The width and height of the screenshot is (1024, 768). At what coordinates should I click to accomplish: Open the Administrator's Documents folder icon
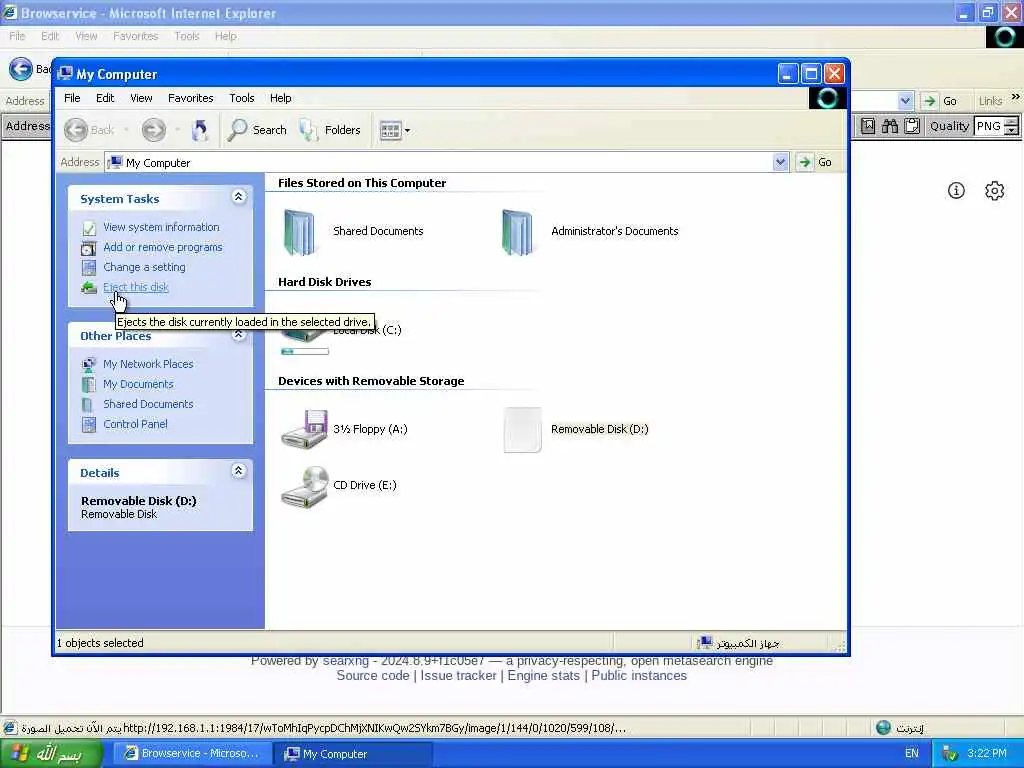point(517,231)
